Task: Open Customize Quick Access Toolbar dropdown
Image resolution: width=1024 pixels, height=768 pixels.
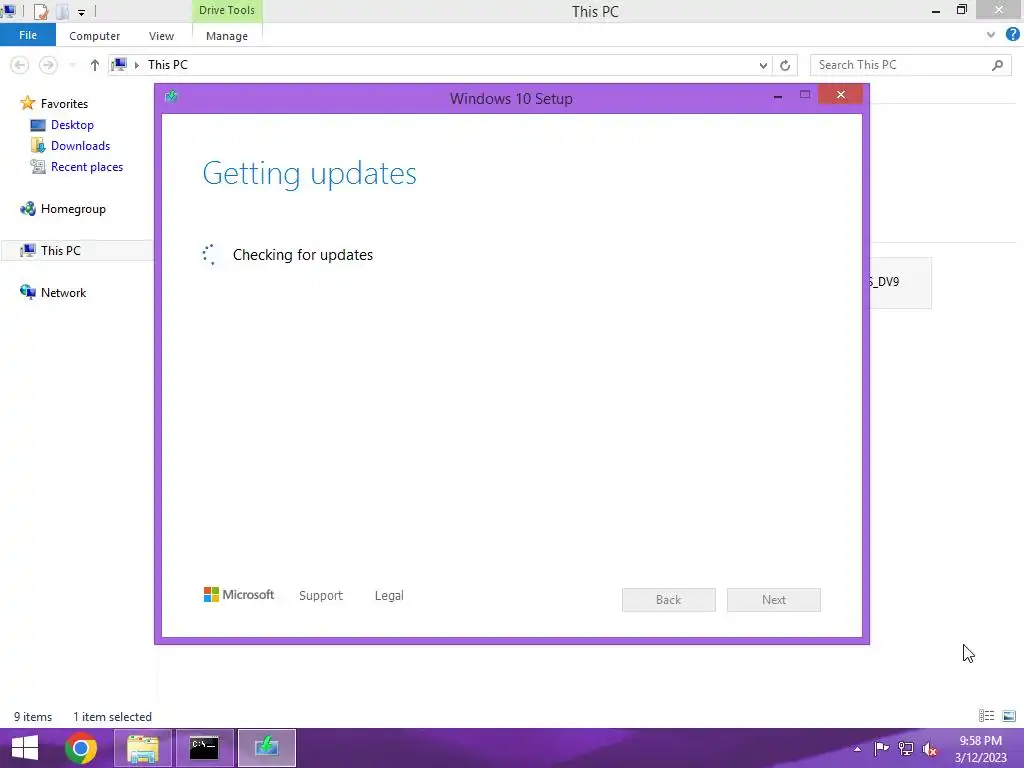Action: (x=81, y=12)
